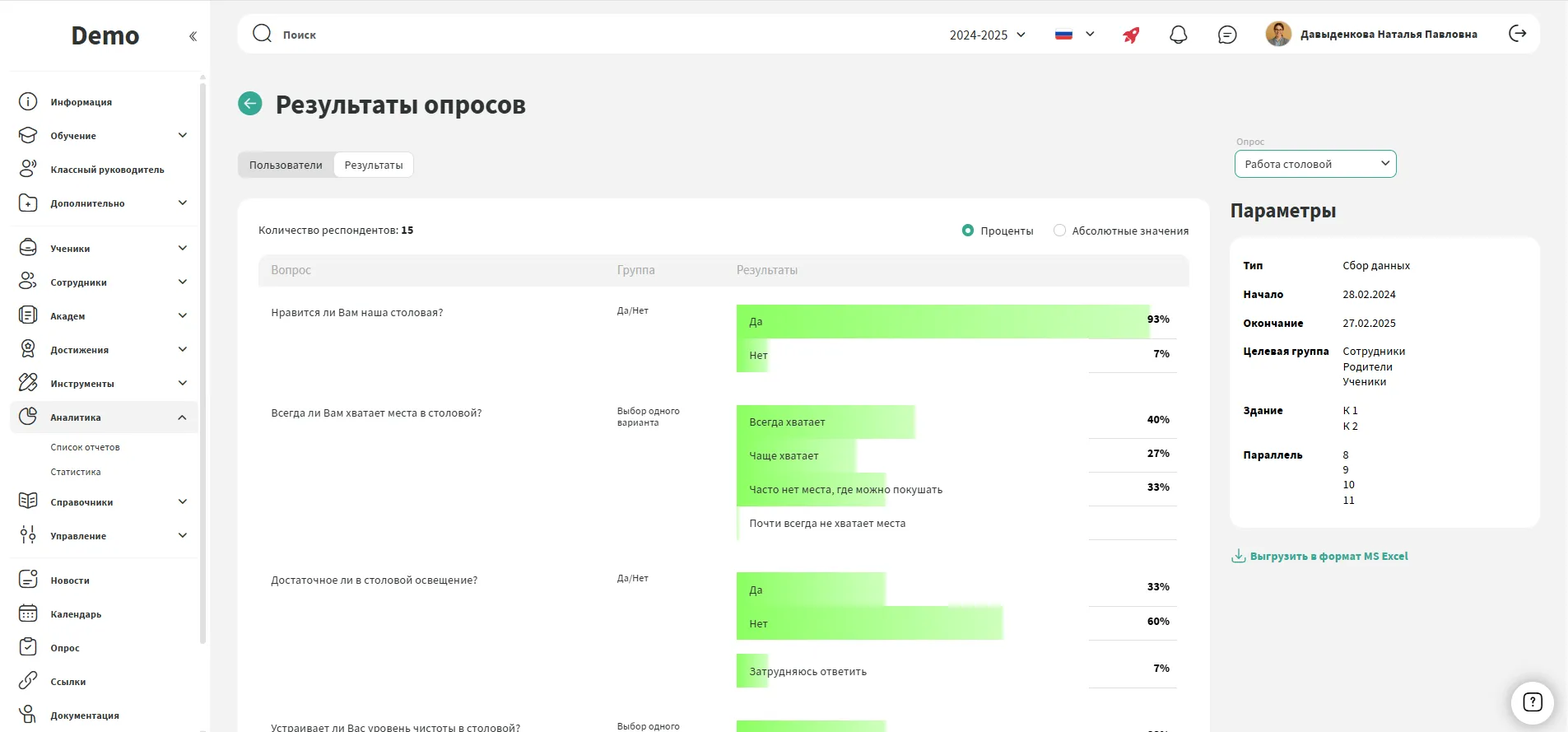
Task: Switch to the Результаты tab
Action: [x=374, y=165]
